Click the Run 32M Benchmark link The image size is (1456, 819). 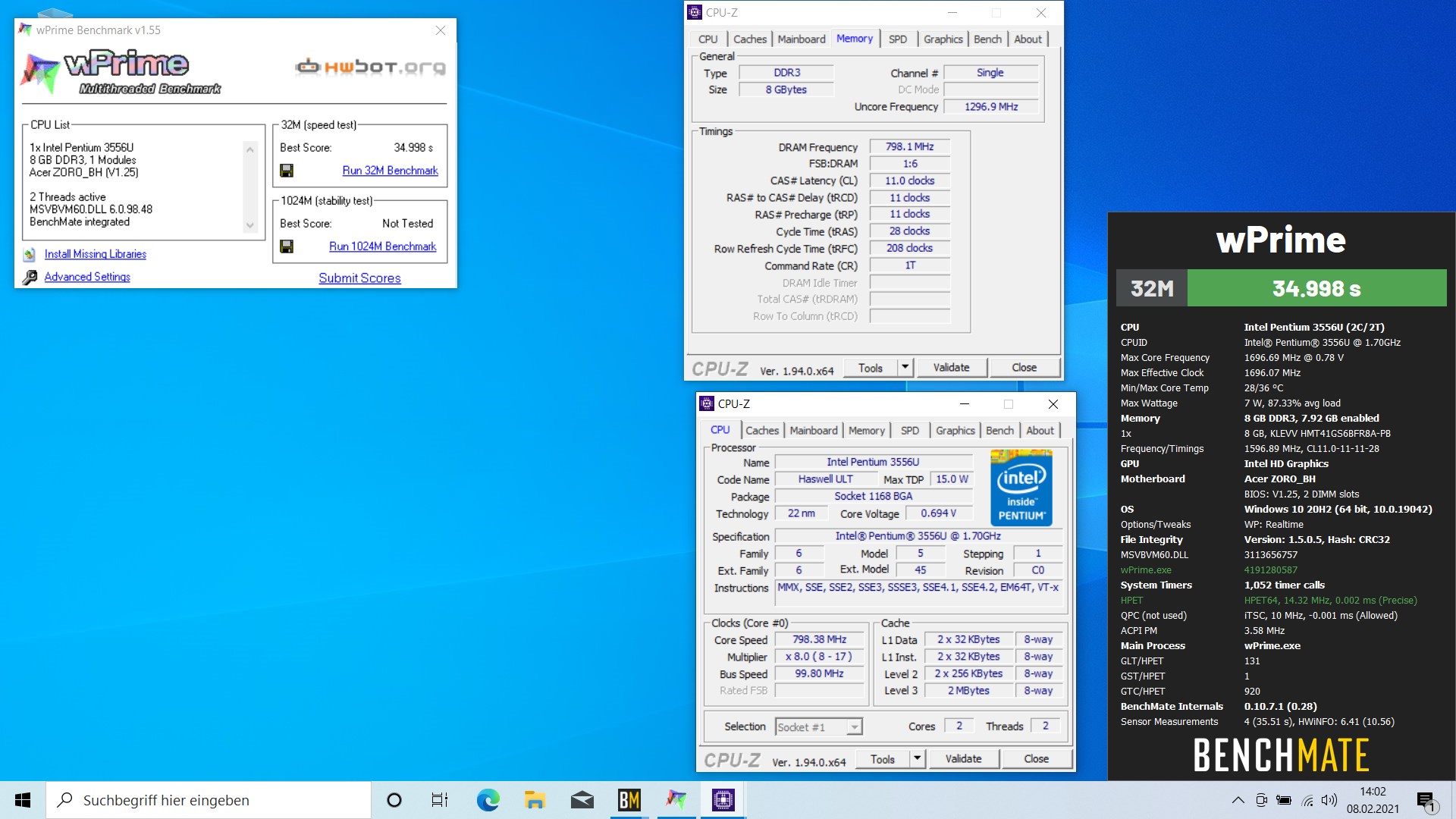coord(390,171)
